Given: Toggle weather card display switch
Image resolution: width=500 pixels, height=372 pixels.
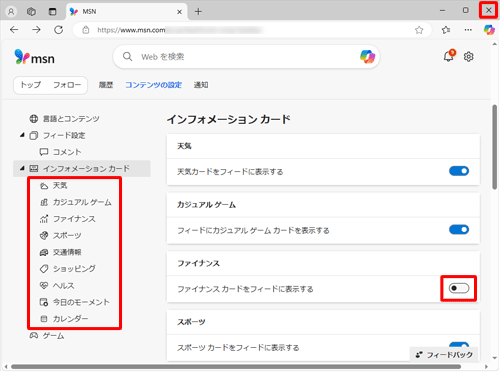Looking at the screenshot, I should point(459,171).
